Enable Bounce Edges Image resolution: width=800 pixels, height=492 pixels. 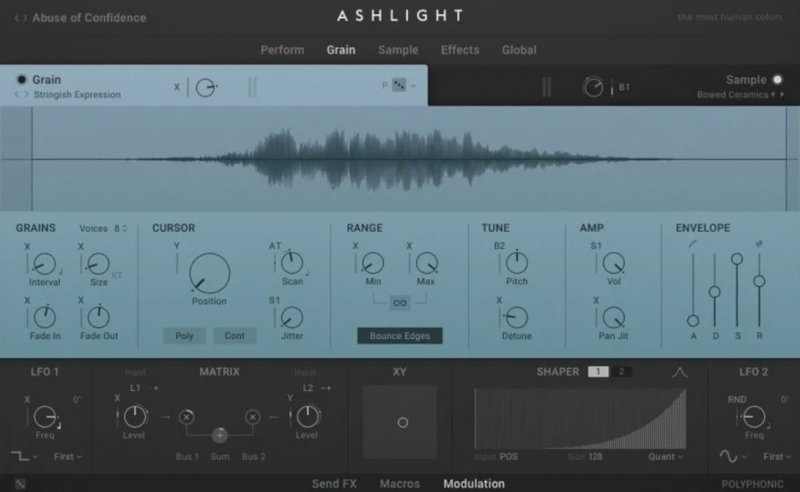pos(399,336)
